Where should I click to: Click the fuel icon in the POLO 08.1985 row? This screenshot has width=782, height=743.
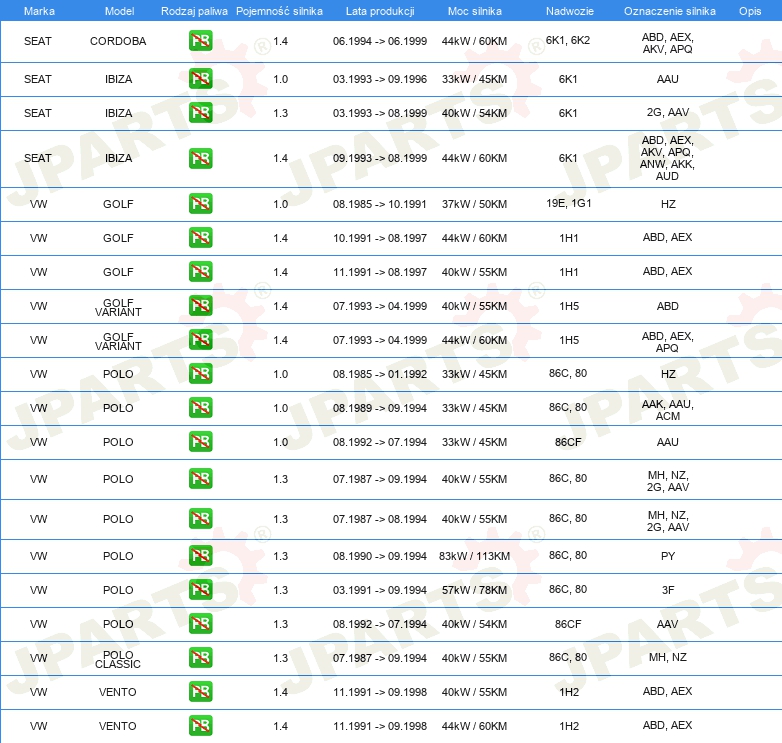[200, 373]
